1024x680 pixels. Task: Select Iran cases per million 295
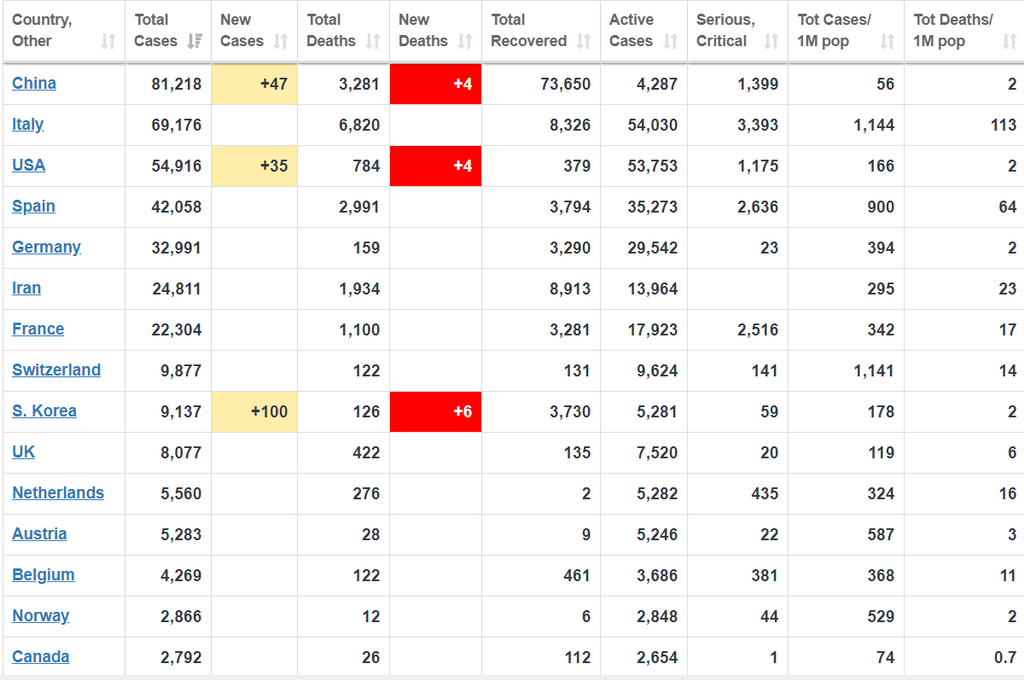[x=881, y=289]
